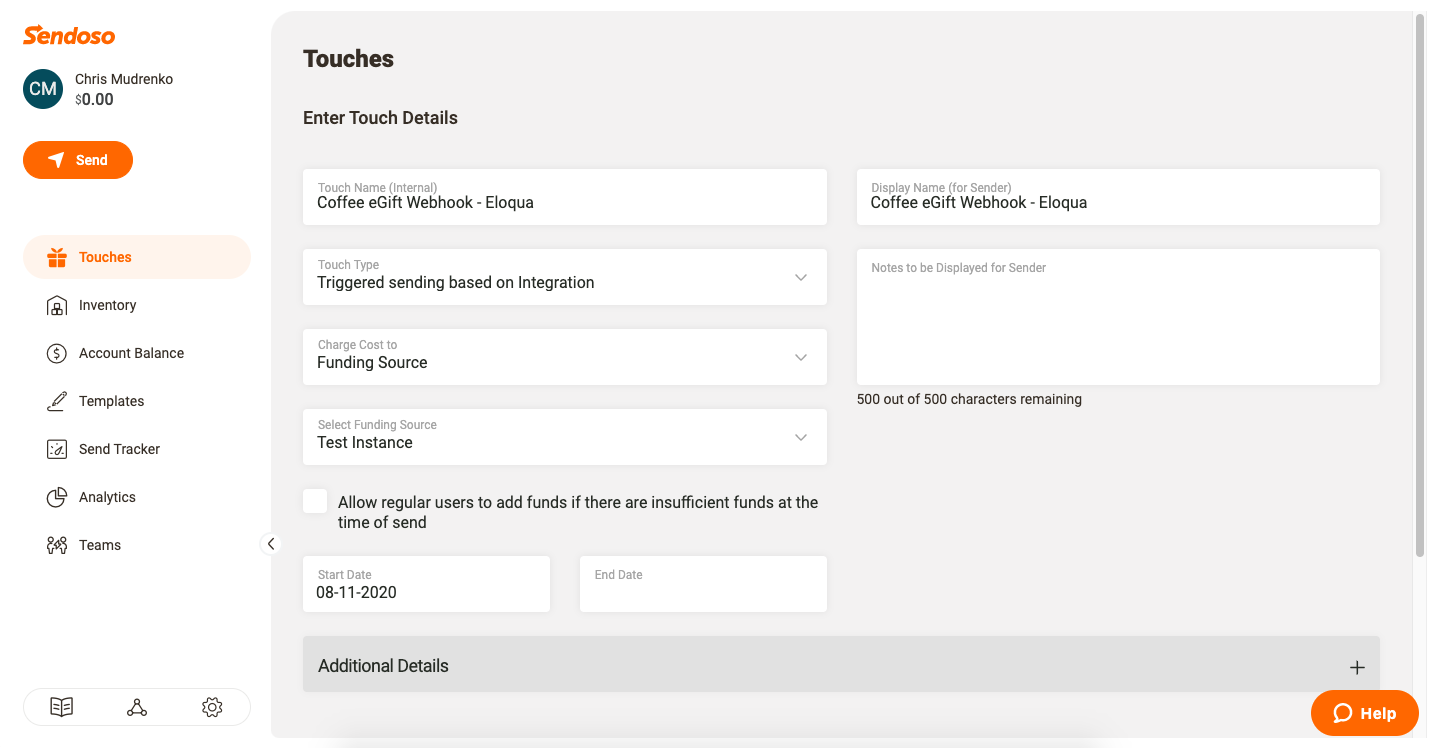Viewport: 1431px width, 748px height.
Task: Open Inventory via its warehouse icon
Action: 57,305
